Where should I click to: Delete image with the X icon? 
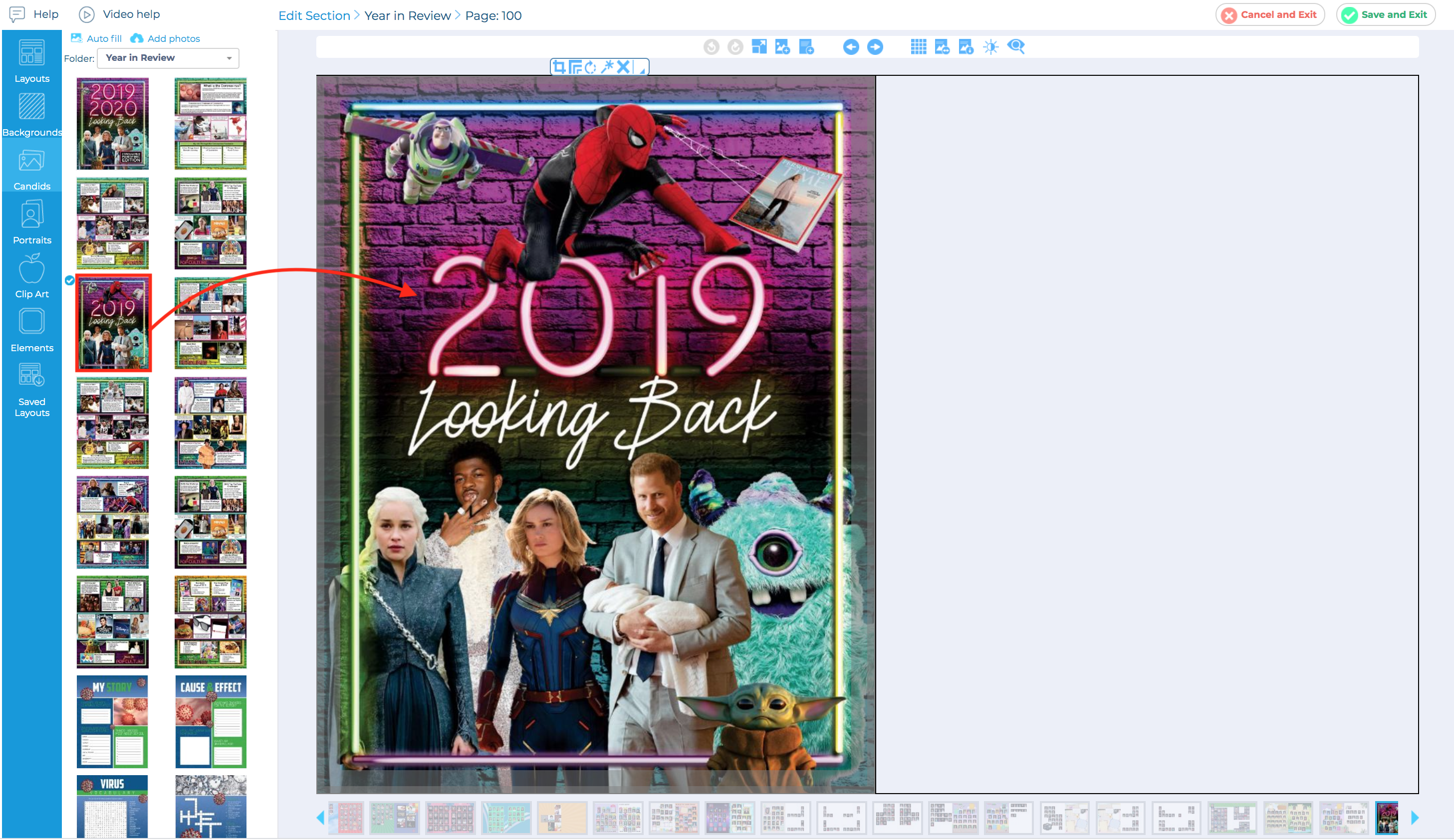pyautogui.click(x=623, y=67)
